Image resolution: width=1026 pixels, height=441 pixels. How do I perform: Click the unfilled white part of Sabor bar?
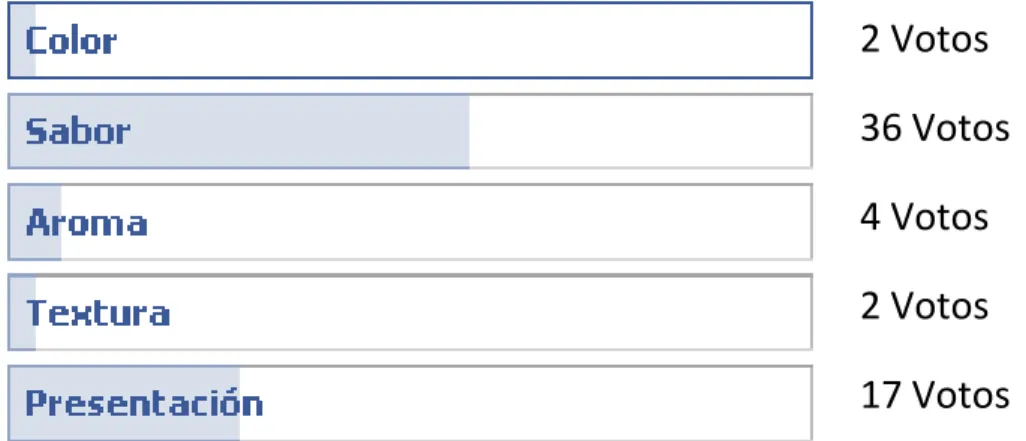(640, 131)
